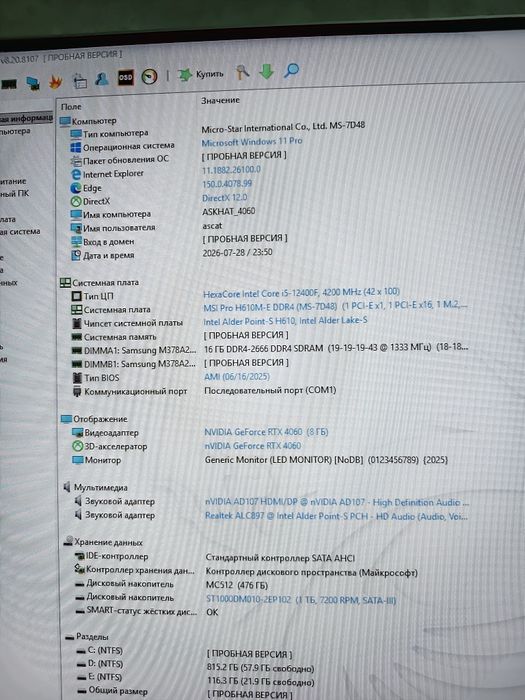
Task: Open the memory benchmark toolbar icon
Action: (x=8, y=84)
